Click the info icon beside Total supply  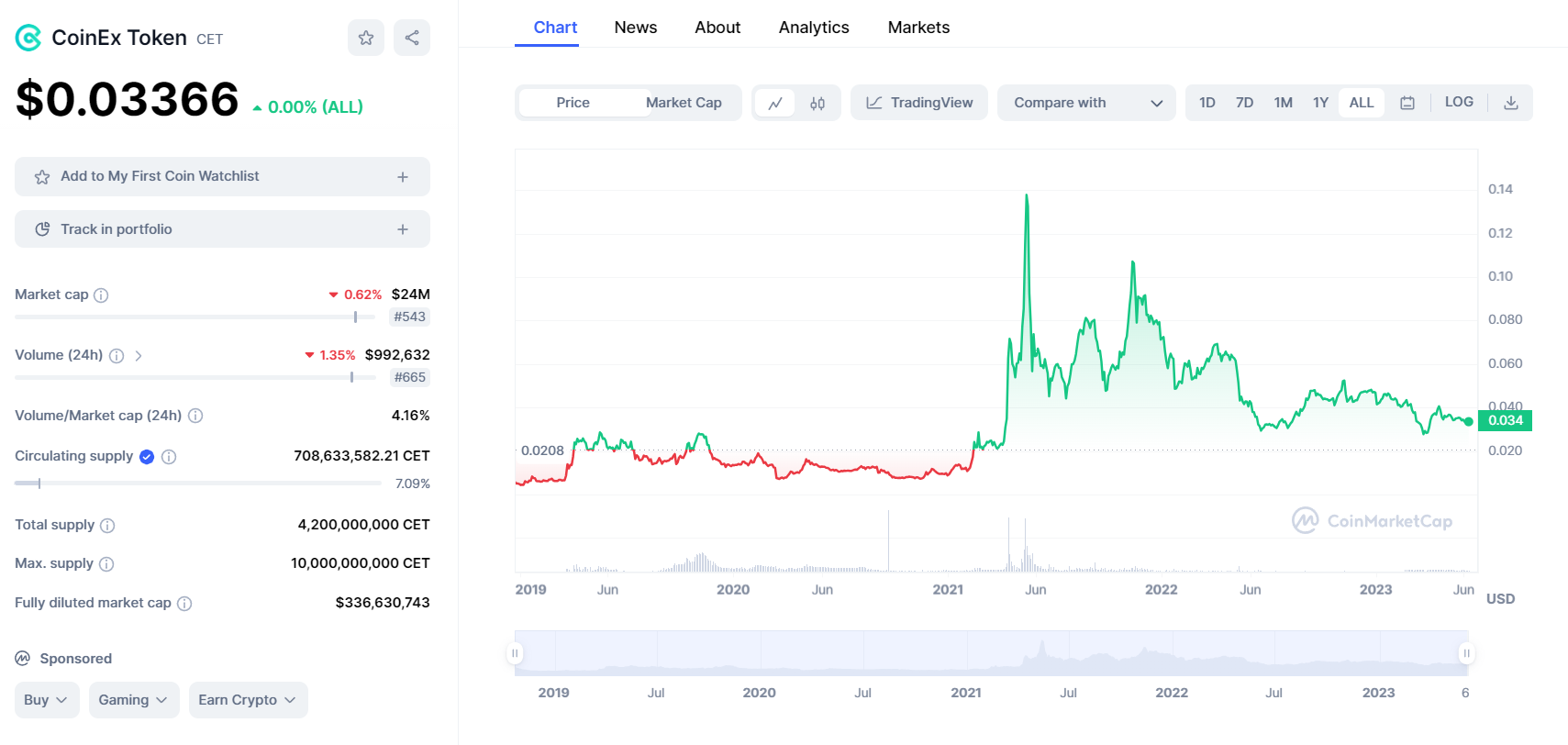tap(107, 526)
